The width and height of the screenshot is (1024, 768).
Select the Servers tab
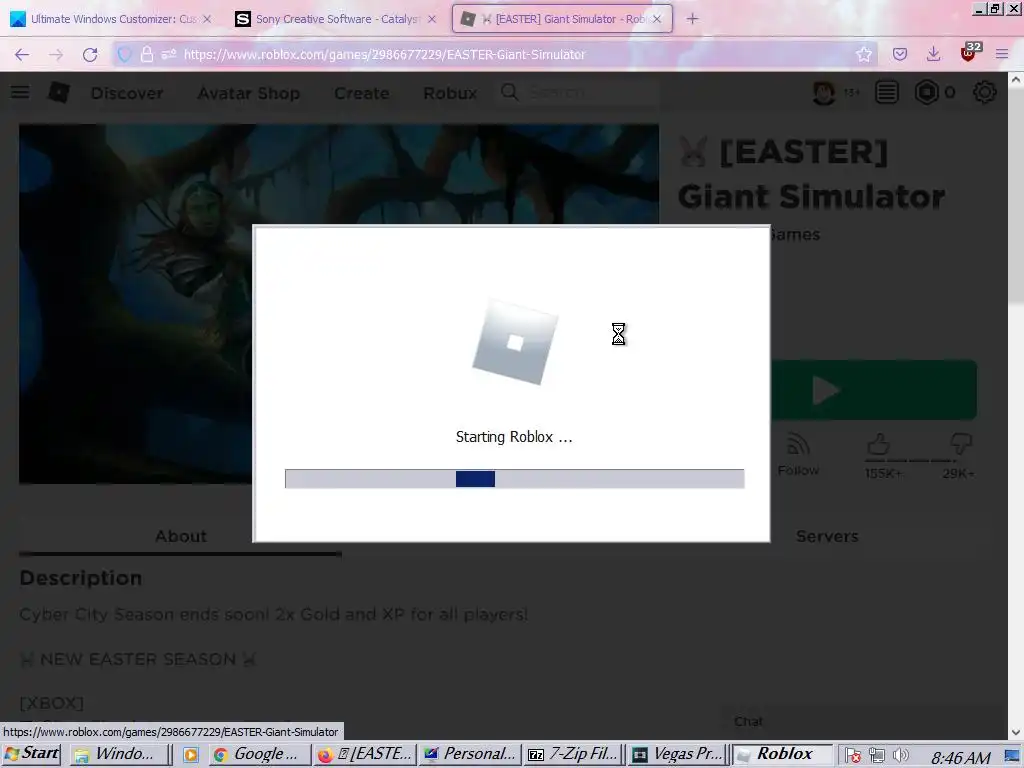[x=827, y=536]
